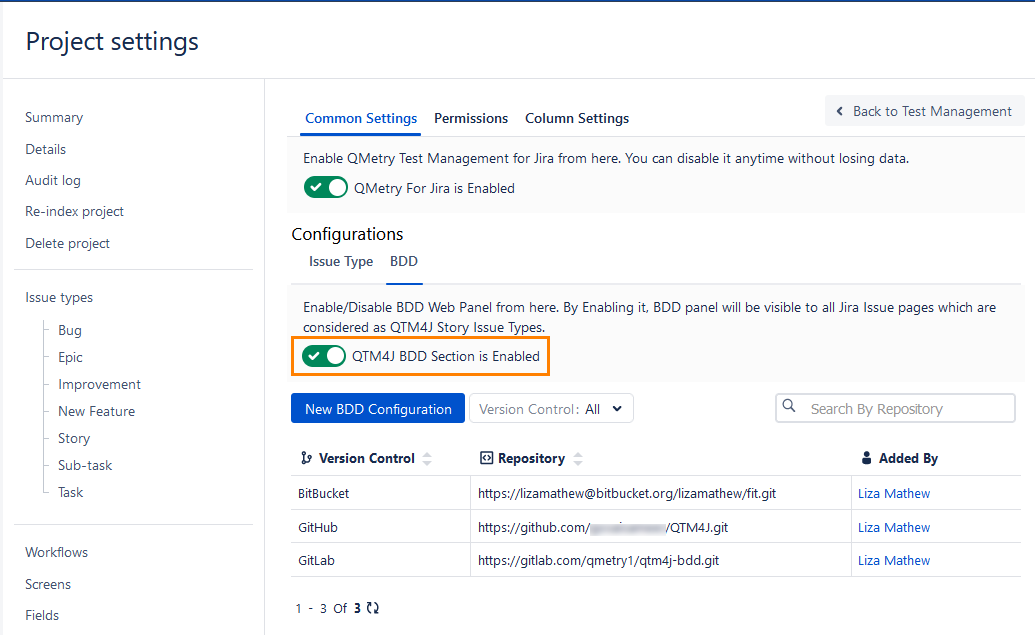Open Details in the sidebar
1035x635 pixels.
coord(46,149)
